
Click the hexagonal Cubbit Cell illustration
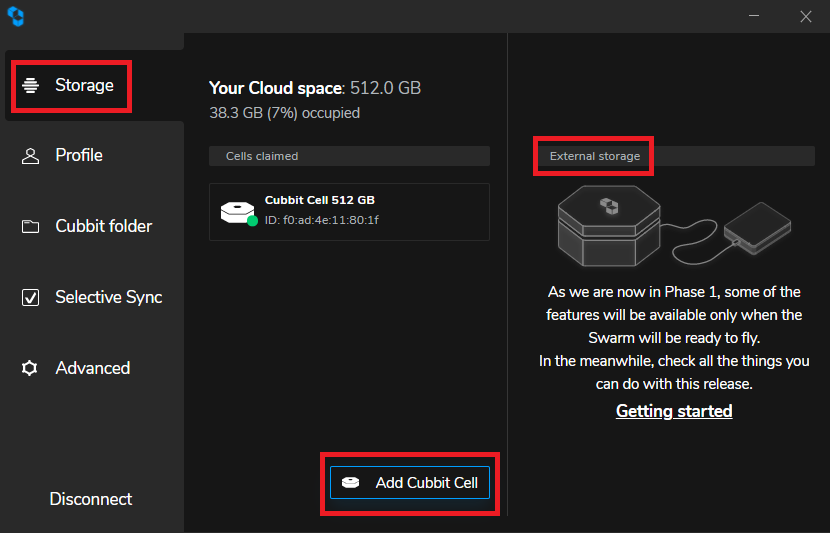point(609,226)
